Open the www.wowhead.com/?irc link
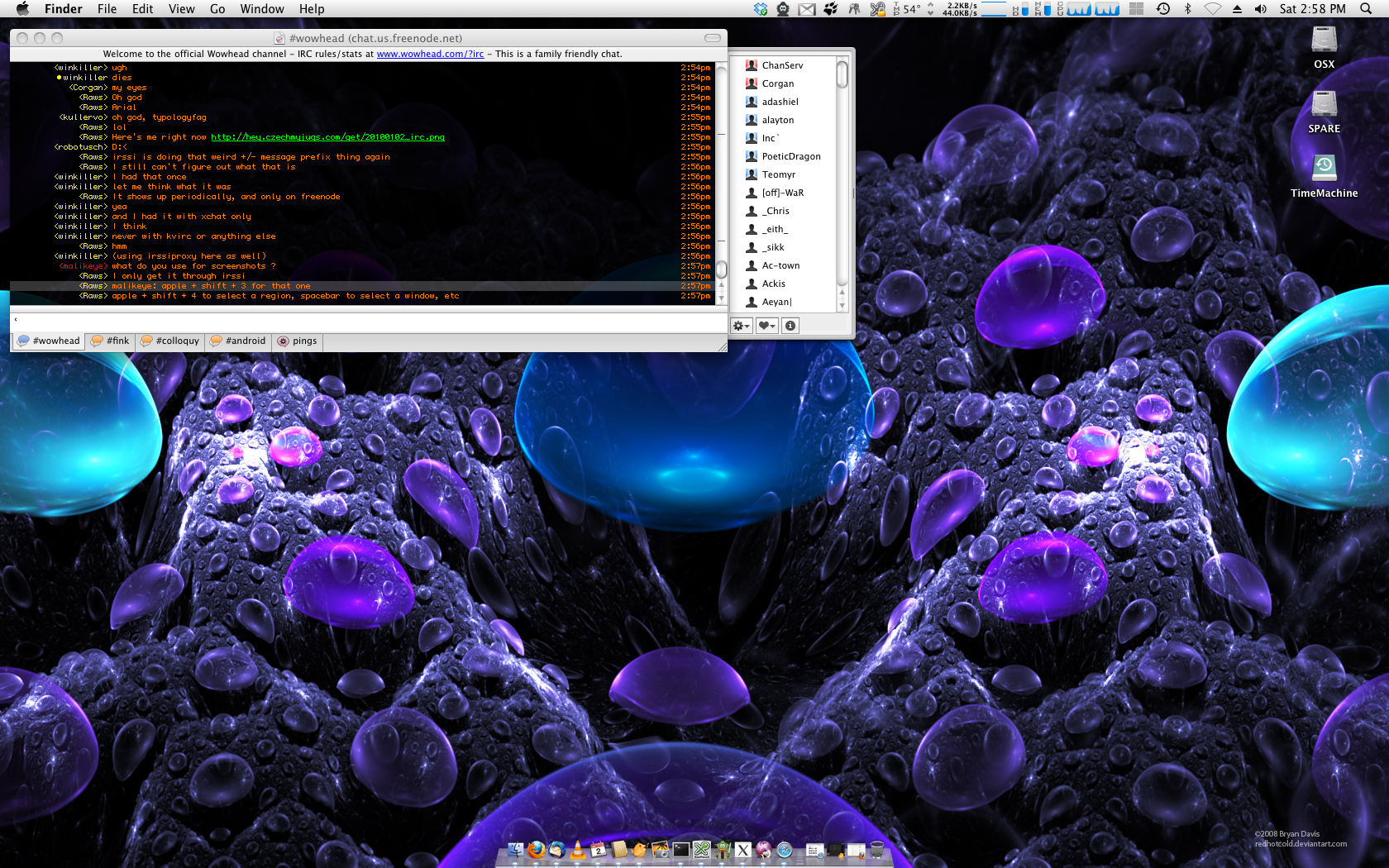This screenshot has width=1389, height=868. point(430,54)
